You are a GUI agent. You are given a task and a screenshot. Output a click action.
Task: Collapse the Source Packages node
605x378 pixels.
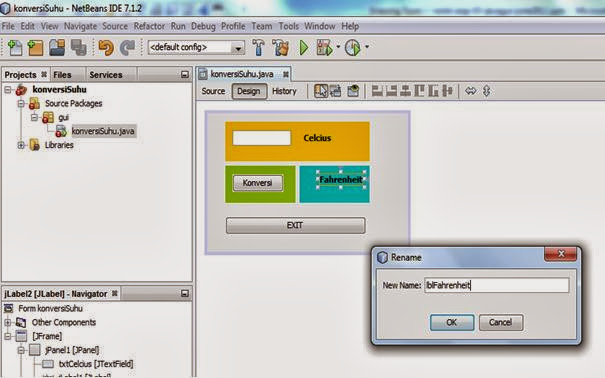click(21, 103)
